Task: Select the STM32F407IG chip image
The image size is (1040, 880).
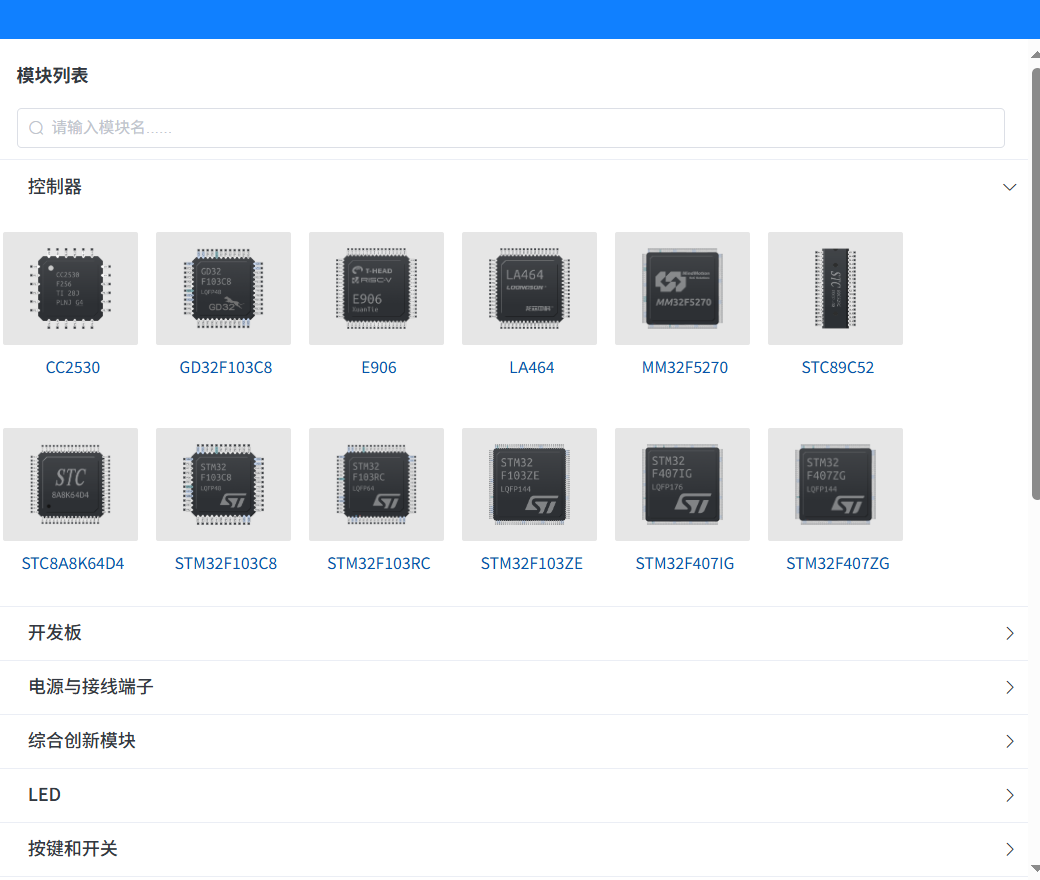Action: [x=682, y=484]
